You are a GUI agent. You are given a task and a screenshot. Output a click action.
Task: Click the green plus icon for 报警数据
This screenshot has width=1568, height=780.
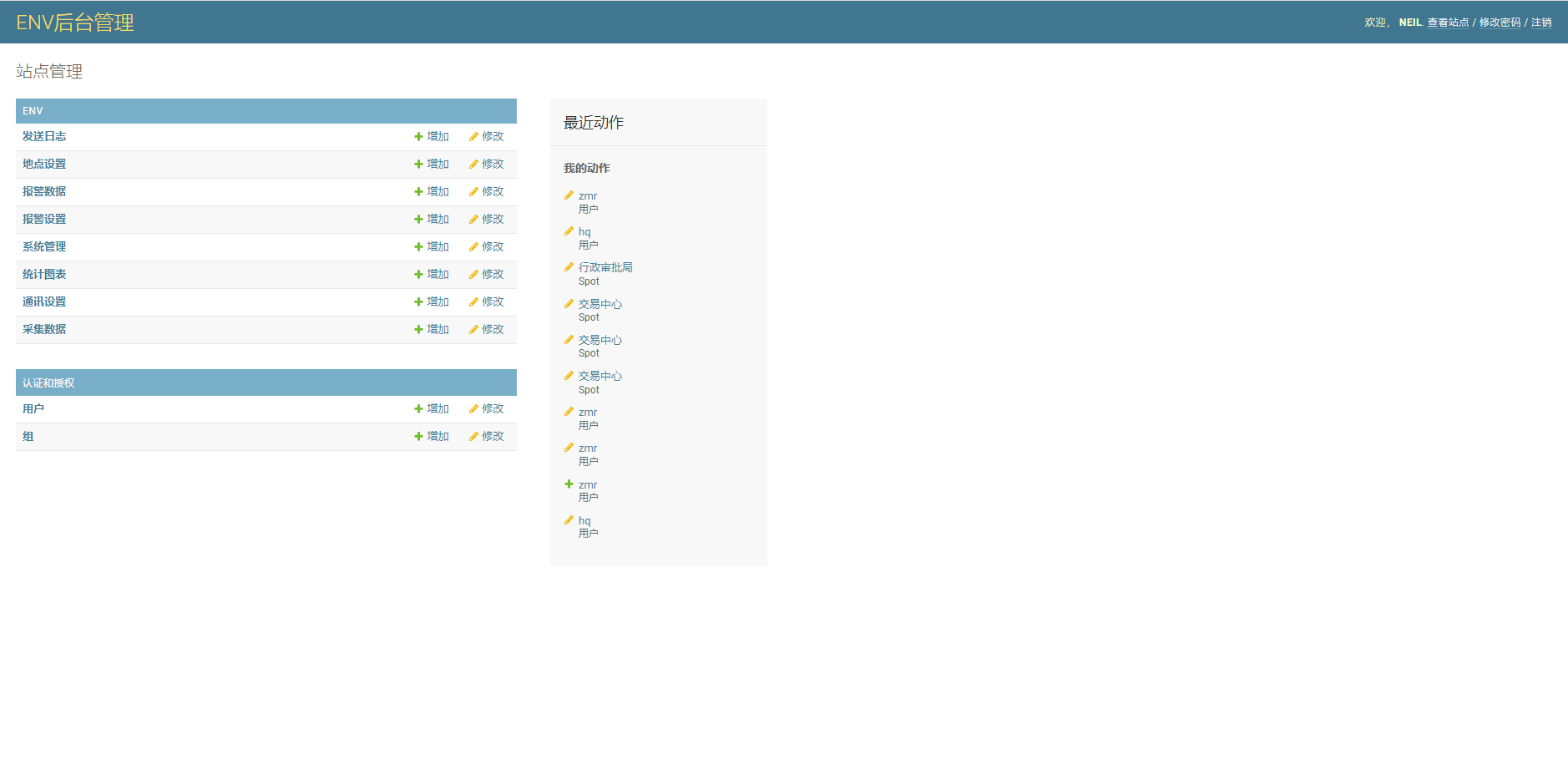[418, 192]
